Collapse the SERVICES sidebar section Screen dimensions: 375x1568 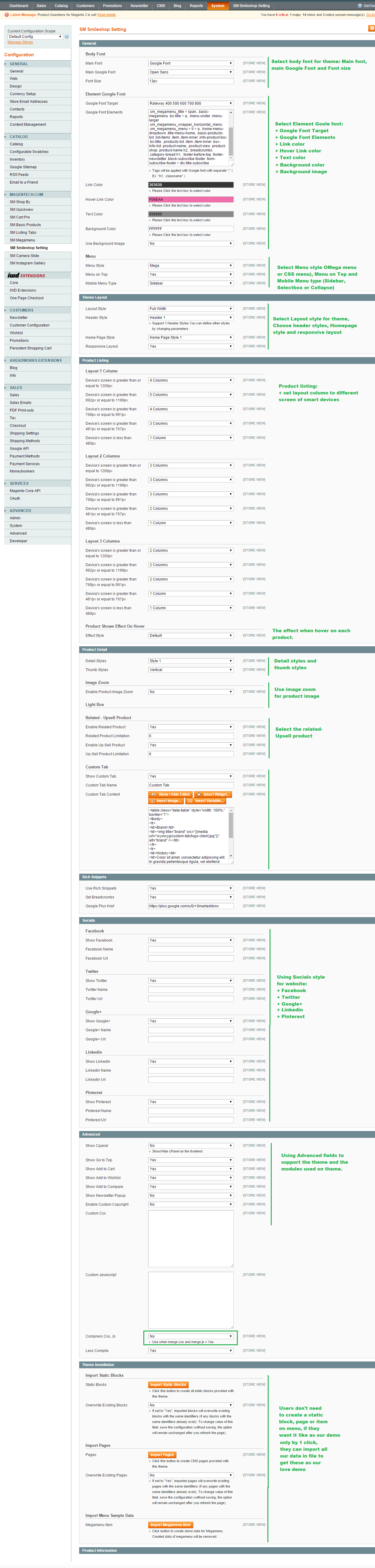(x=38, y=483)
